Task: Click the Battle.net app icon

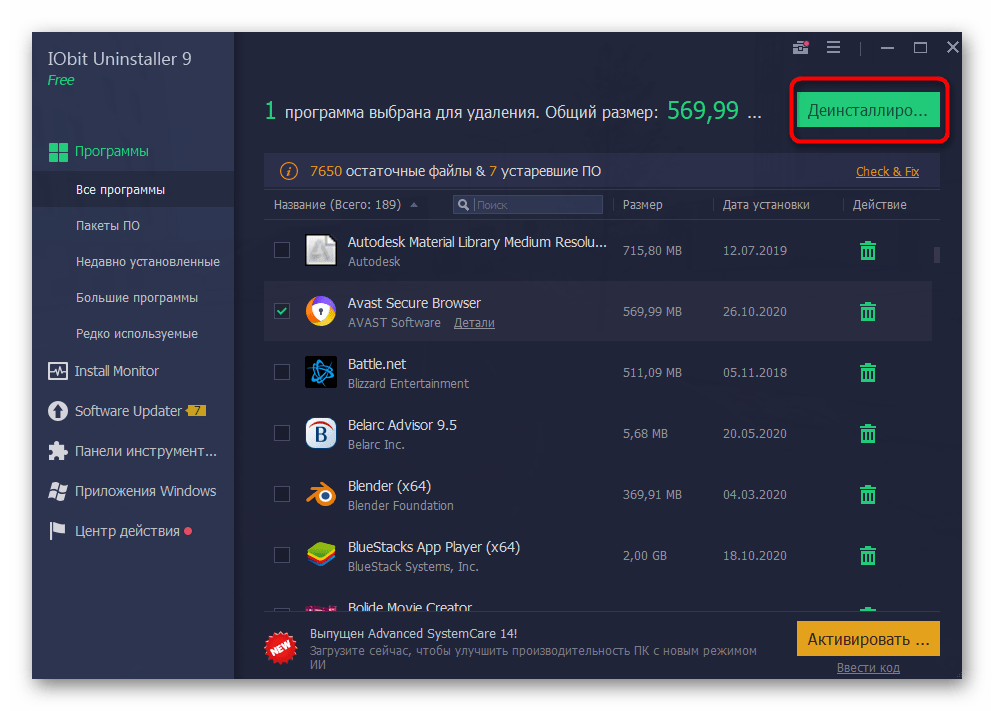Action: pos(321,372)
